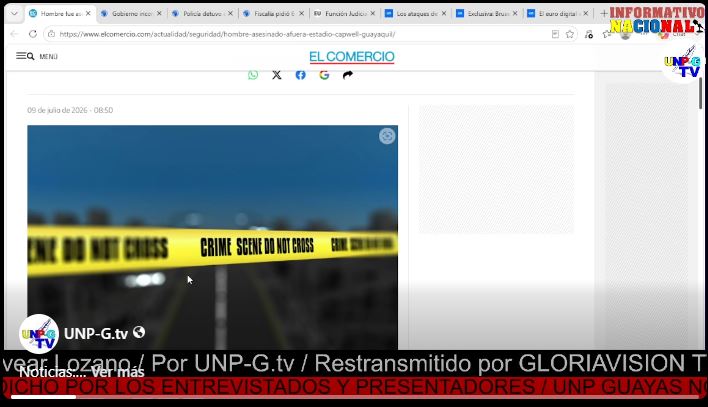The image size is (708, 407).
Task: Open the 'Policía detuvo' tab
Action: 202,14
